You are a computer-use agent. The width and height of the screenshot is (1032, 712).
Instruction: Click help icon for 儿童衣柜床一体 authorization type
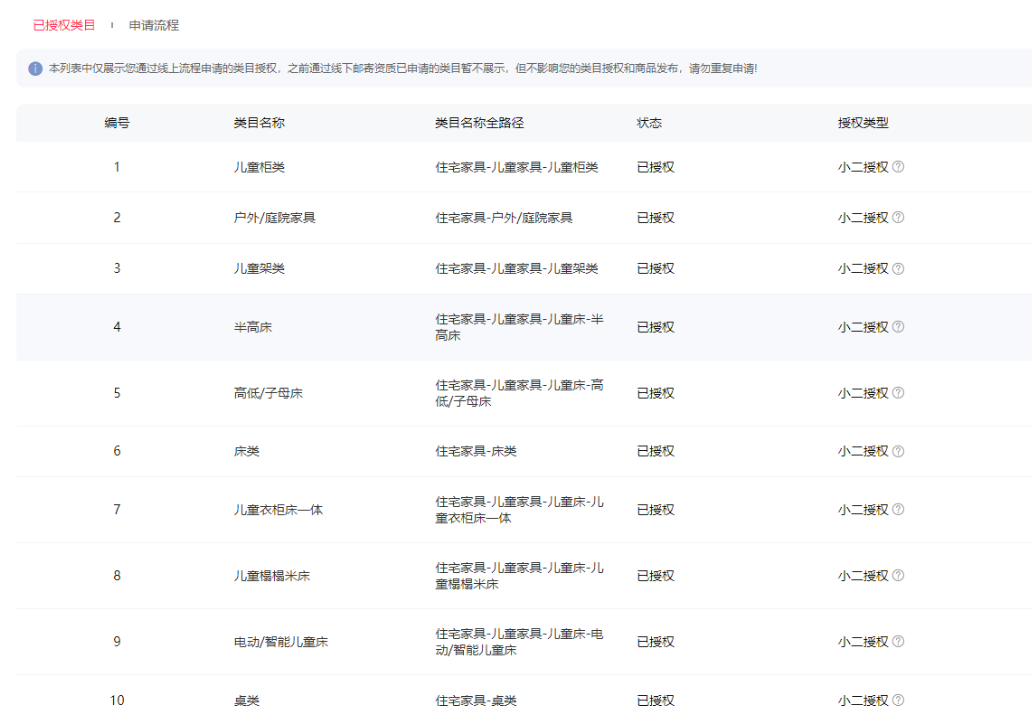[x=898, y=509]
